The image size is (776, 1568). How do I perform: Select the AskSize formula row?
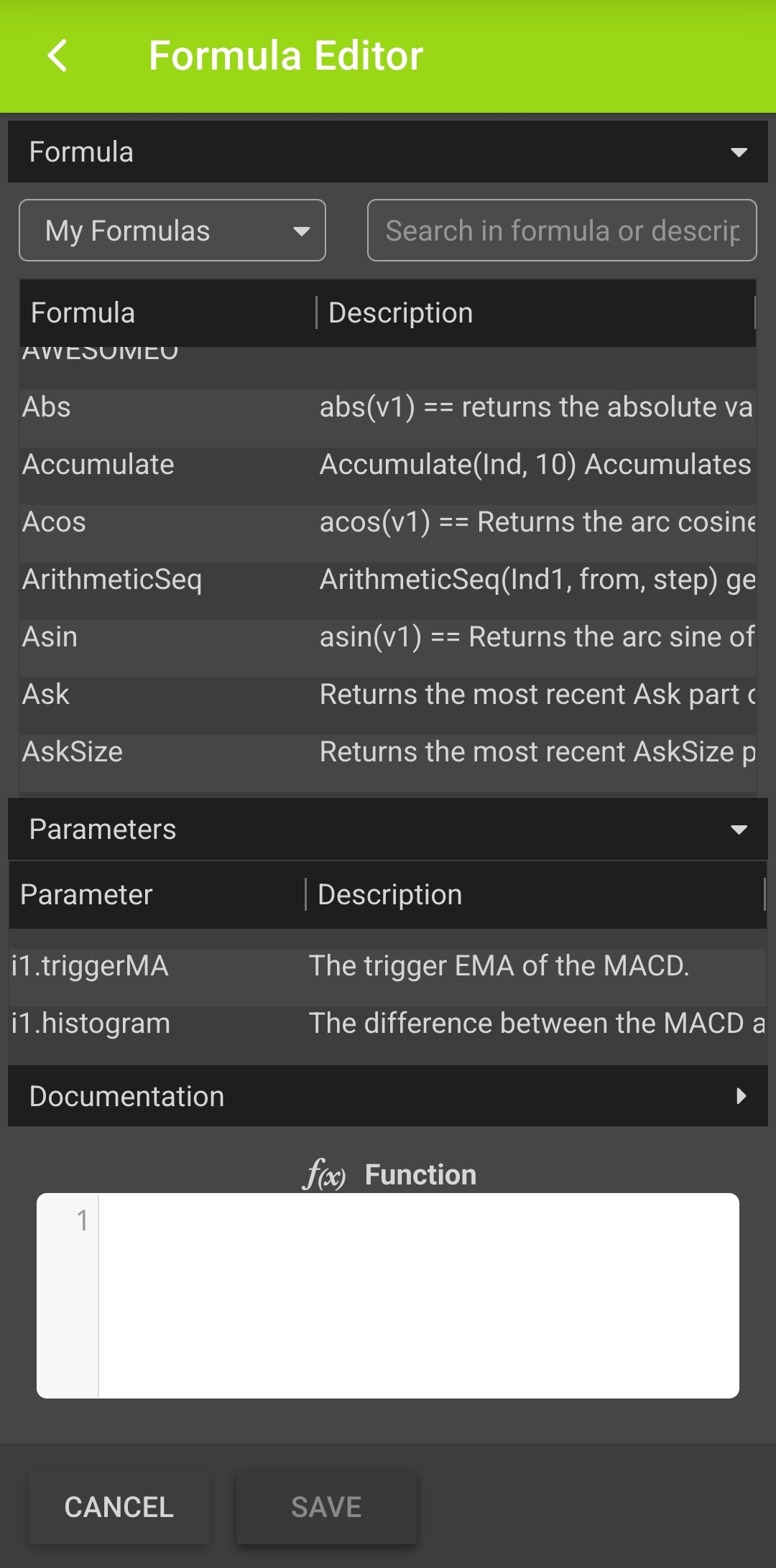point(388,752)
